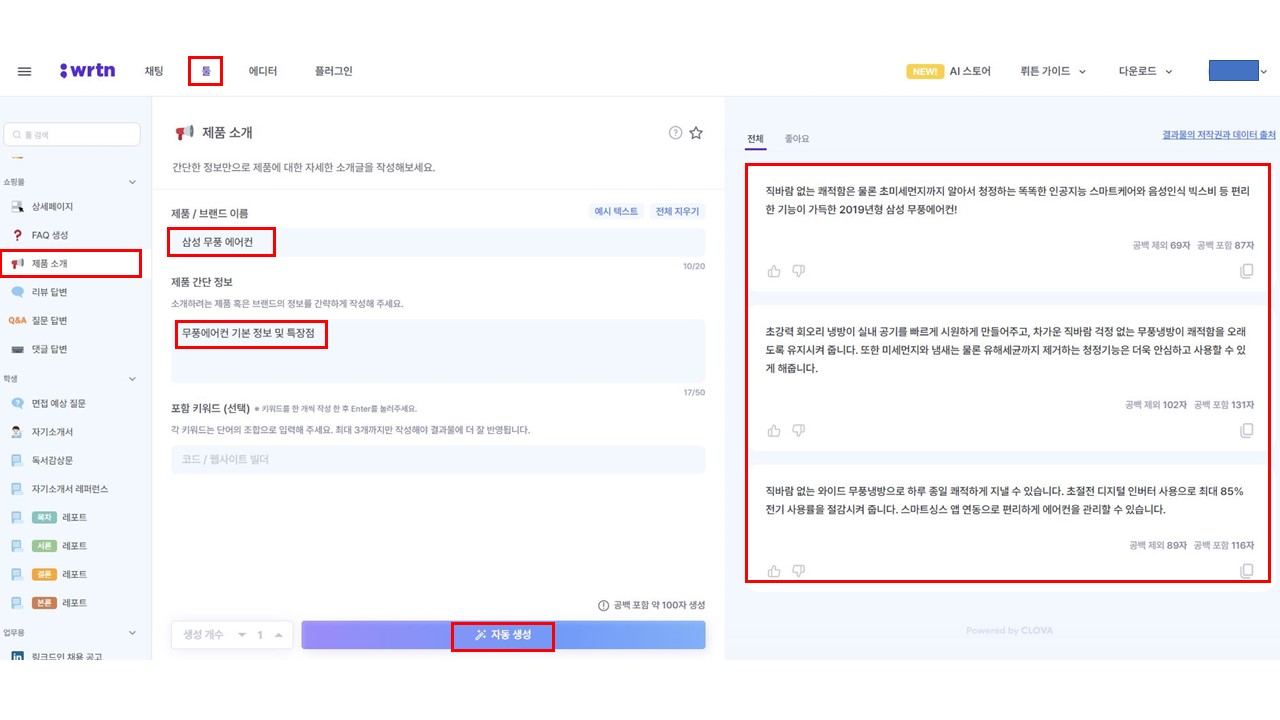Viewport: 1280px width, 720px height.
Task: Open the hamburger menu icon
Action: click(x=25, y=71)
